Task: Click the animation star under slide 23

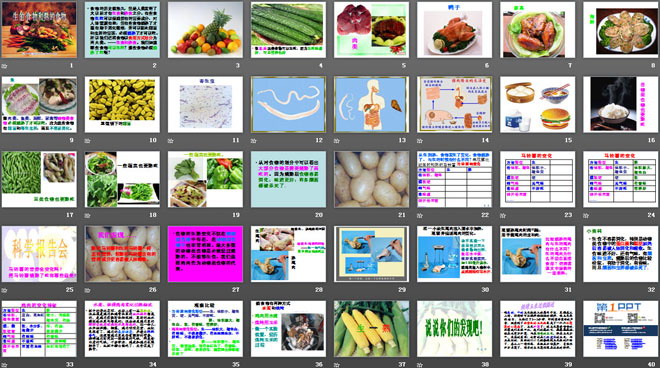Action: pos(503,216)
